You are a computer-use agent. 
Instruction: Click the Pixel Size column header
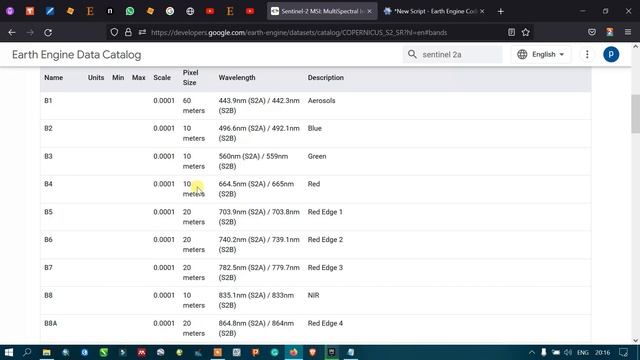click(190, 78)
